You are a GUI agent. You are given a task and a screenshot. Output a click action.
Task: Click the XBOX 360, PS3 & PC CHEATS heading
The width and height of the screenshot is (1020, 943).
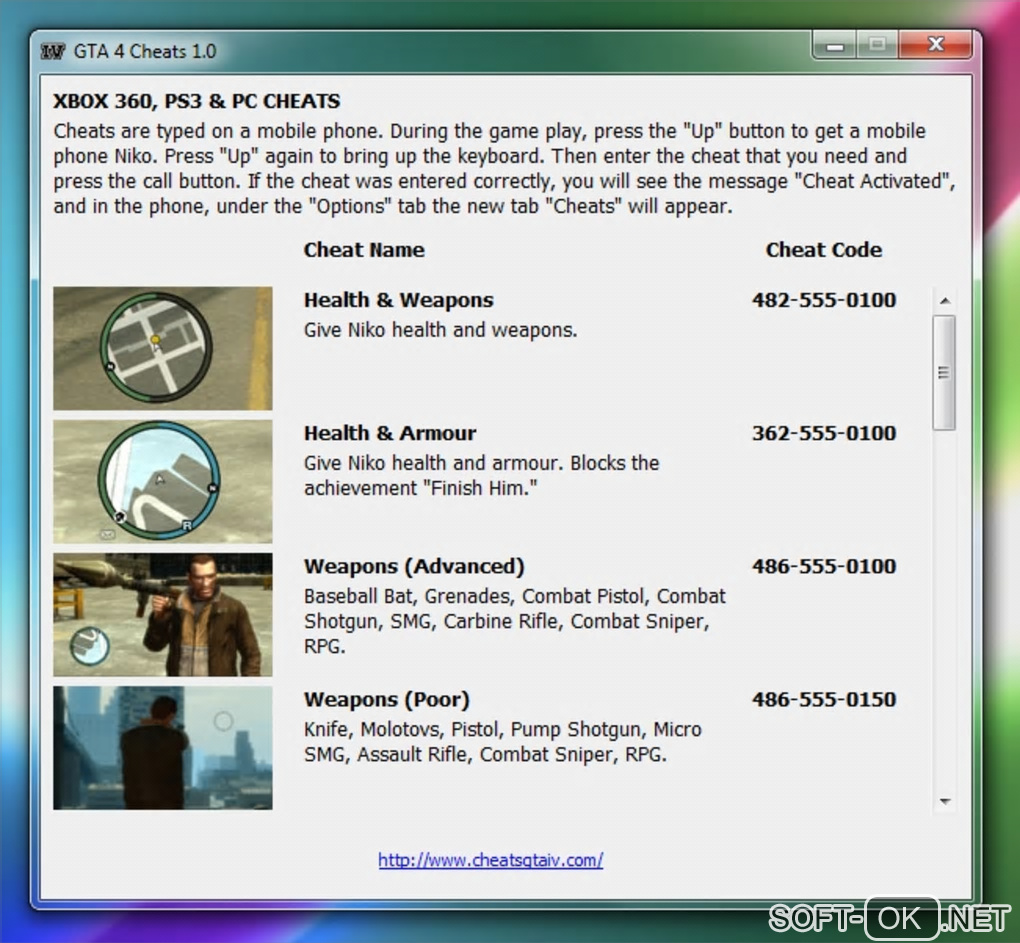pyautogui.click(x=196, y=101)
